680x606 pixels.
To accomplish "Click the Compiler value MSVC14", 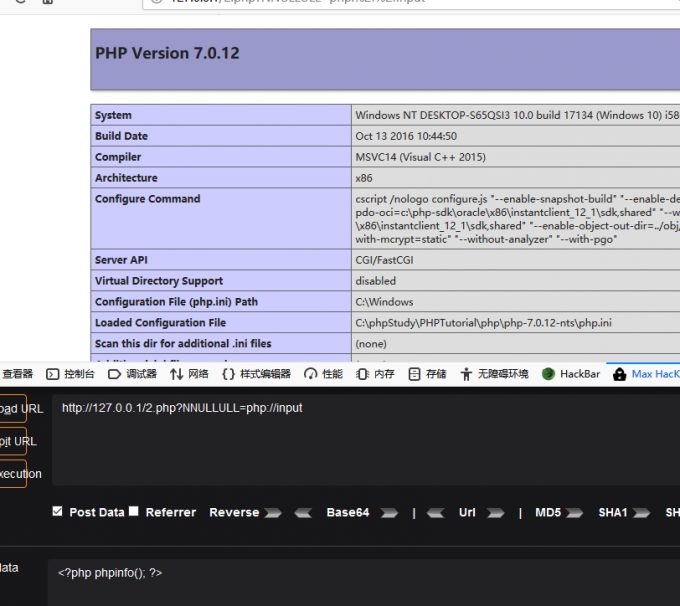I will tap(421, 157).
